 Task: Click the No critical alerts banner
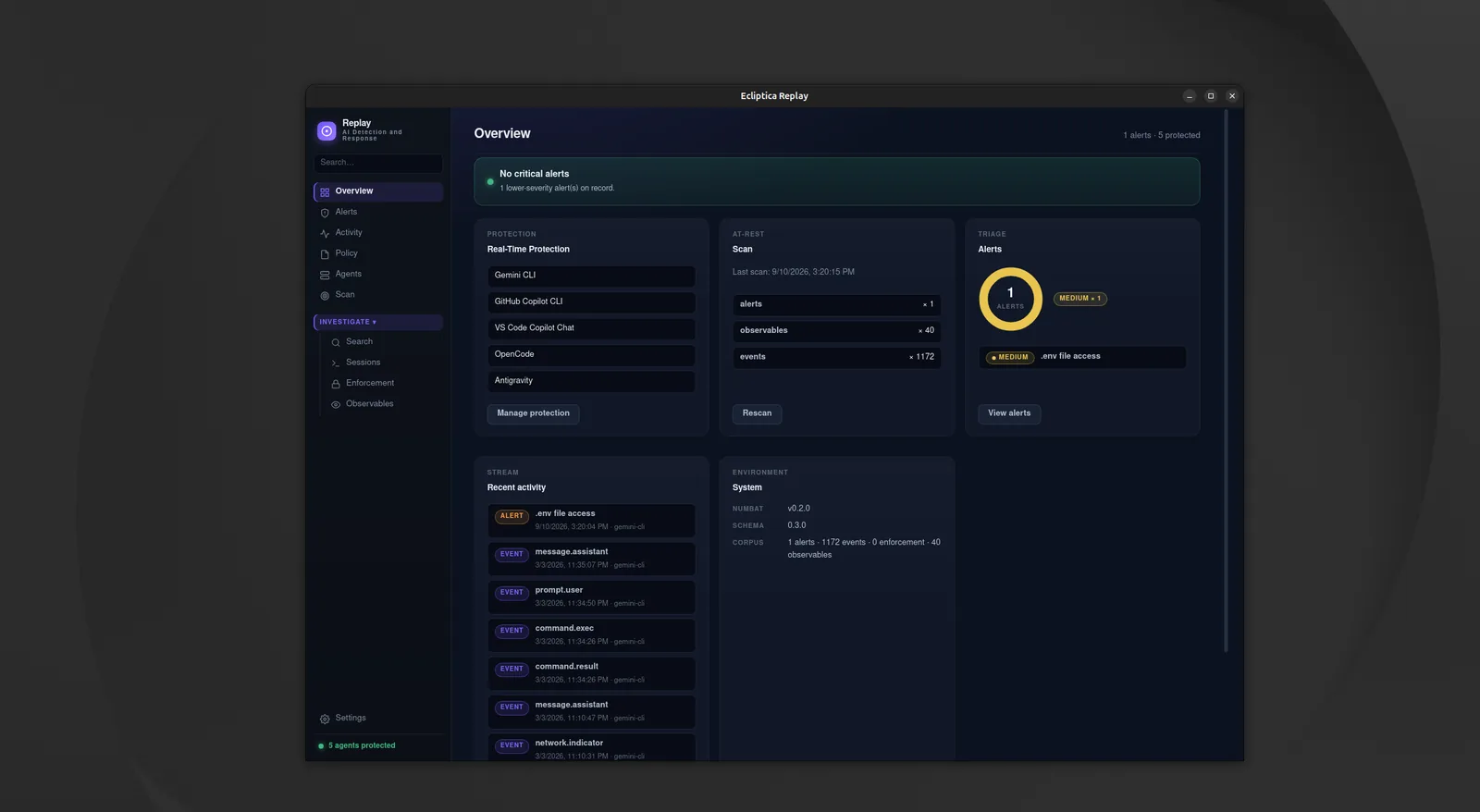(836, 181)
